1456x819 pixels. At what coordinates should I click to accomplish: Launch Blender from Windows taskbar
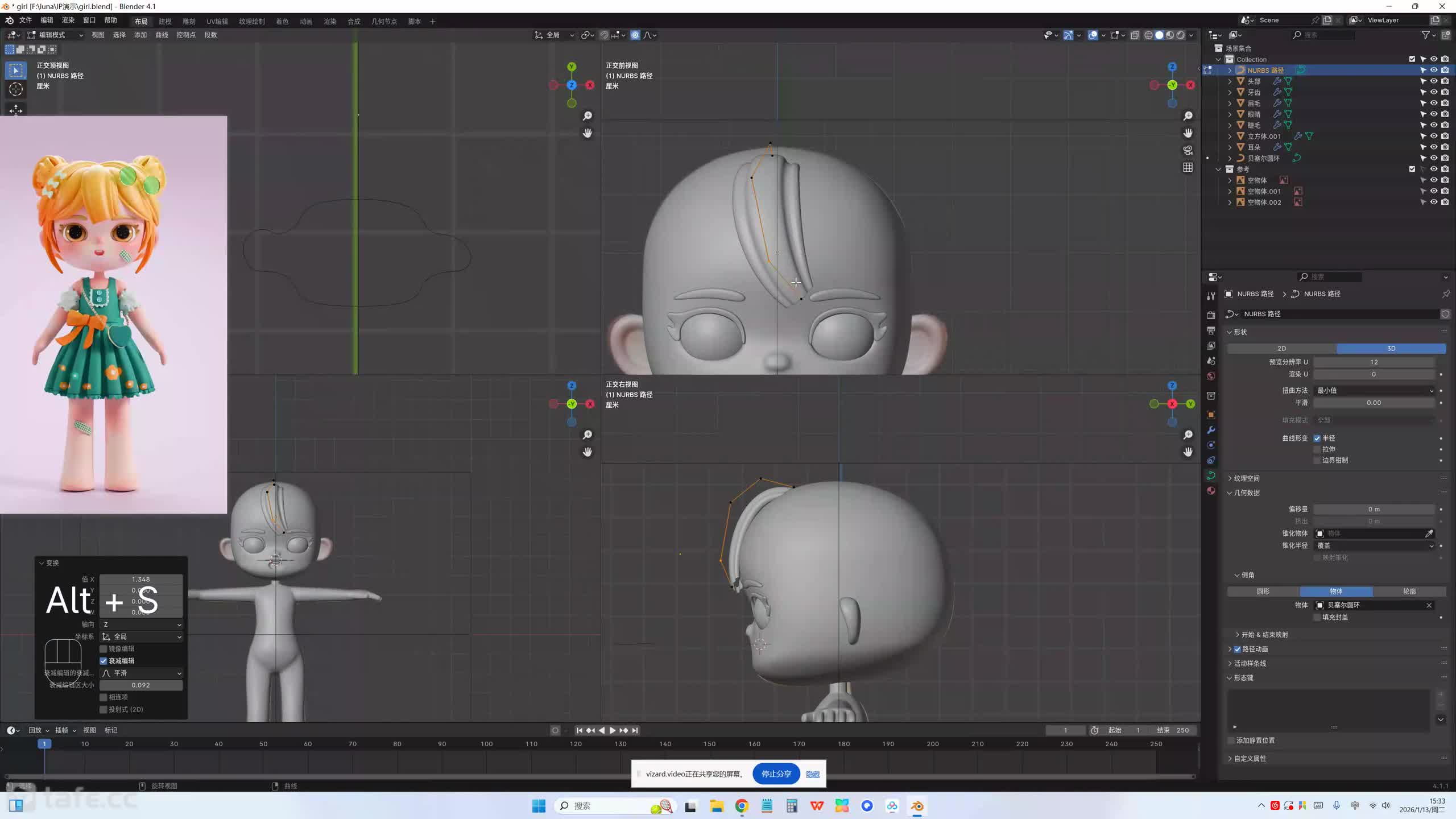tap(917, 806)
